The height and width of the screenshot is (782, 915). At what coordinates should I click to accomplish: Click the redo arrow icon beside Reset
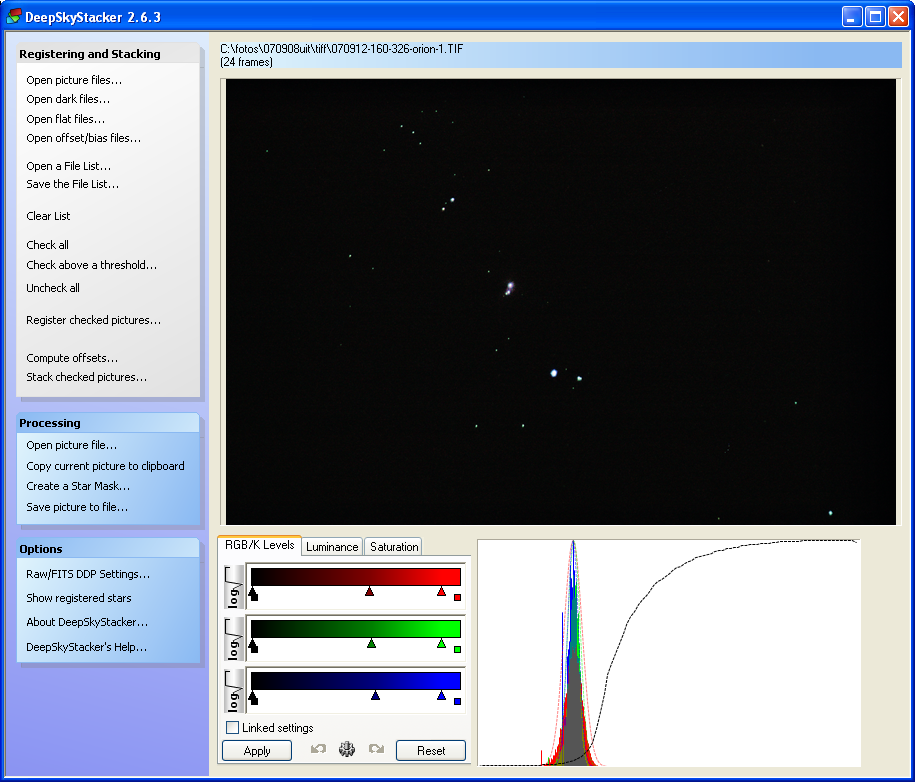(x=376, y=749)
